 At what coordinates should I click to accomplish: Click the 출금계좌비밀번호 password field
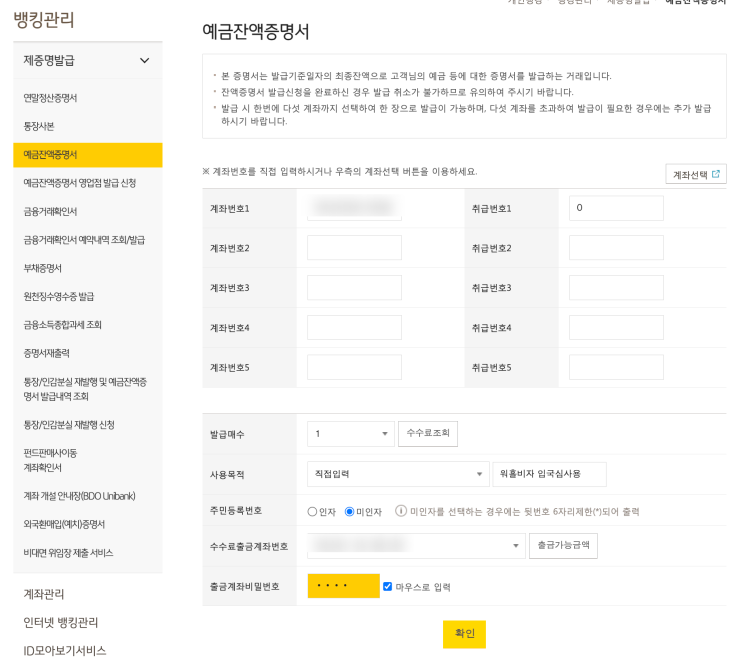click(x=344, y=586)
